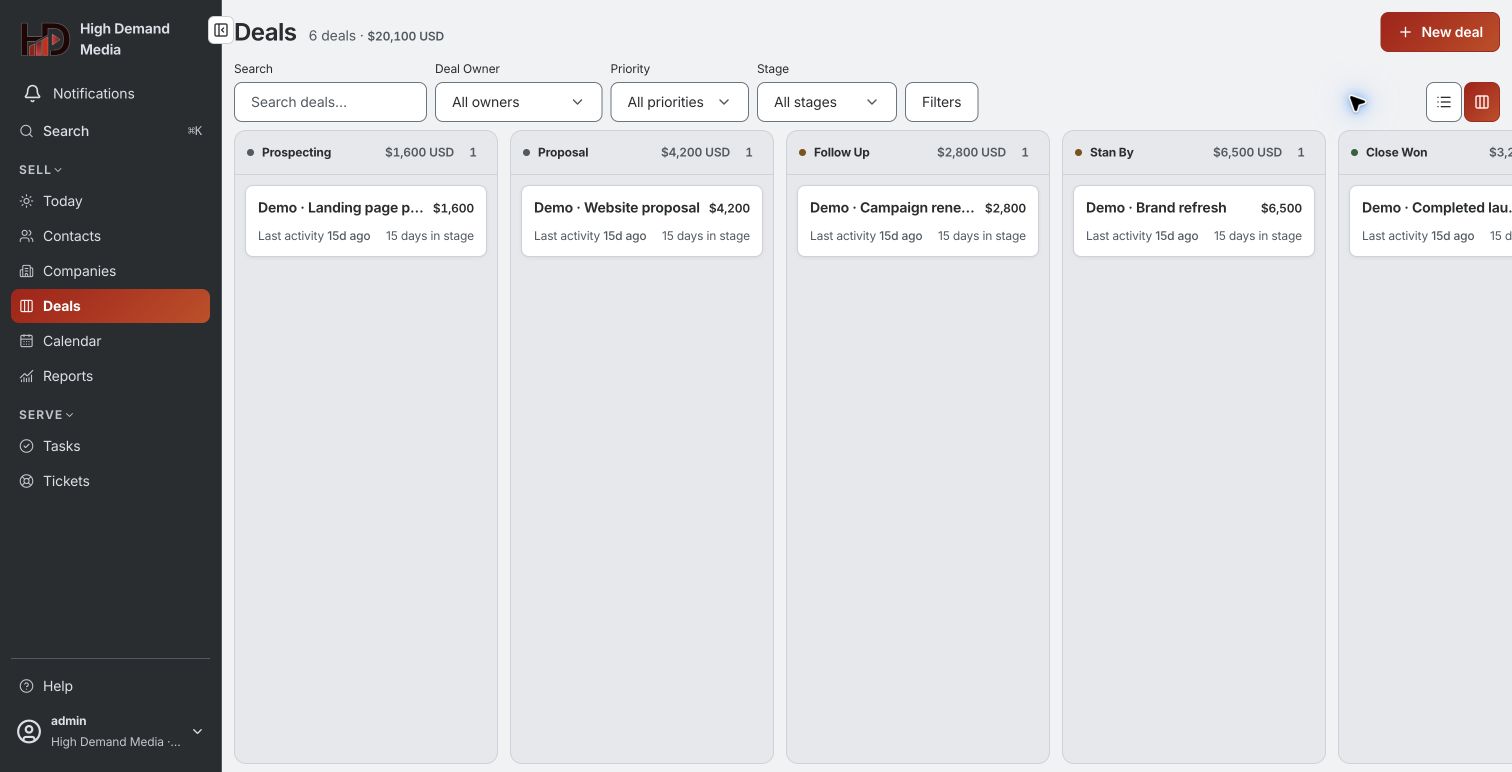Open the Help link
Screen dimensions: 1512x772
coord(110,686)
